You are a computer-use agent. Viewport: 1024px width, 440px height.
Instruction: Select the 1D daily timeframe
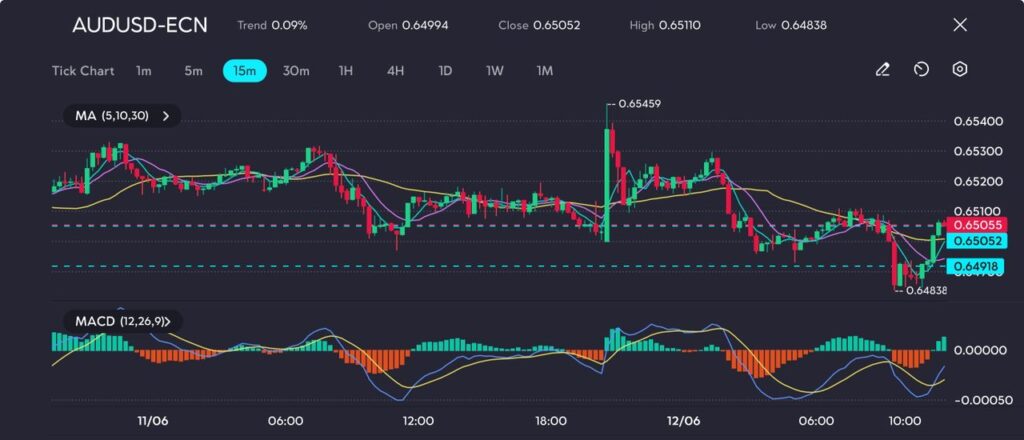click(445, 71)
